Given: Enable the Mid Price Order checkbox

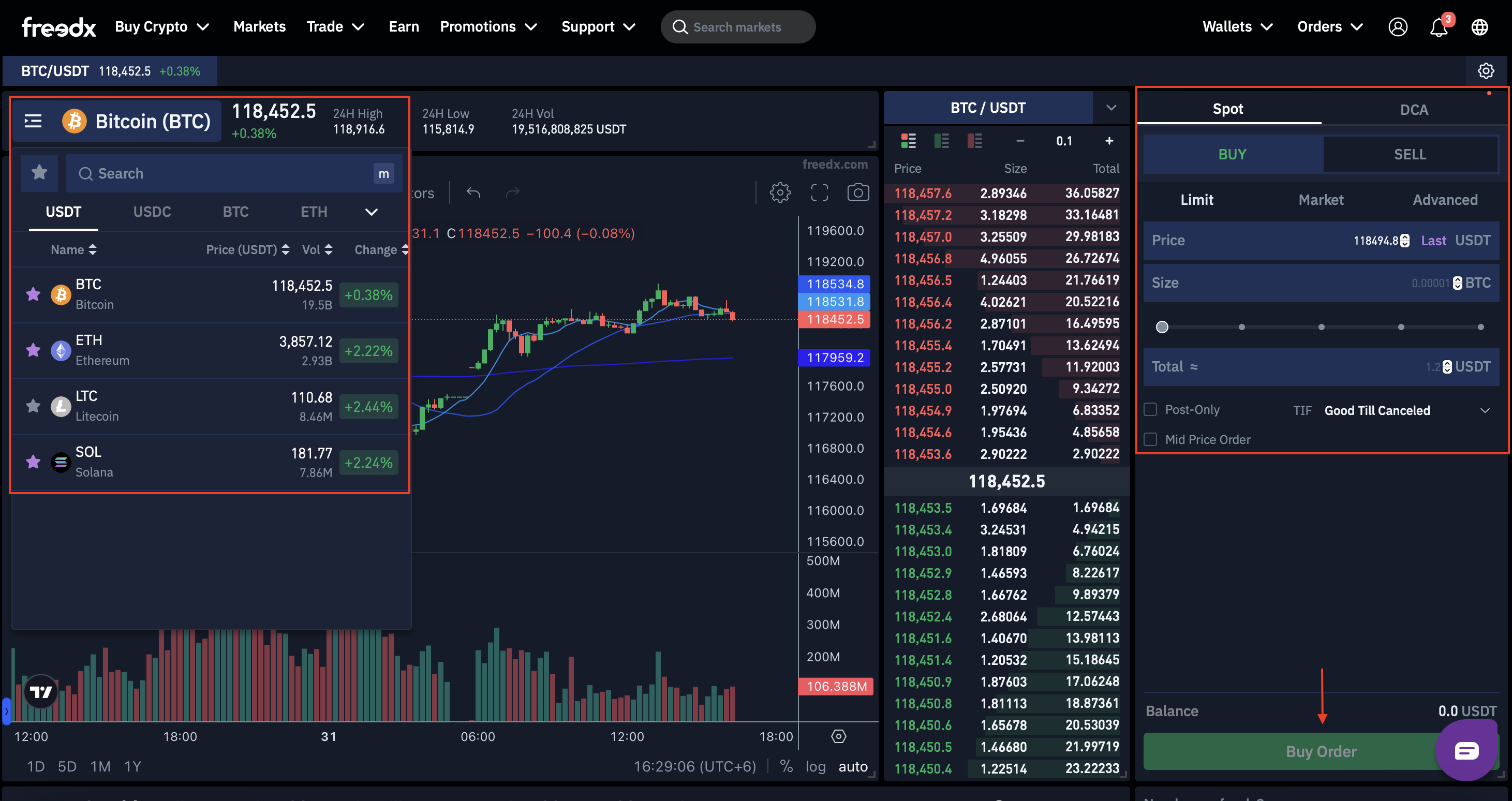Looking at the screenshot, I should tap(1150, 439).
